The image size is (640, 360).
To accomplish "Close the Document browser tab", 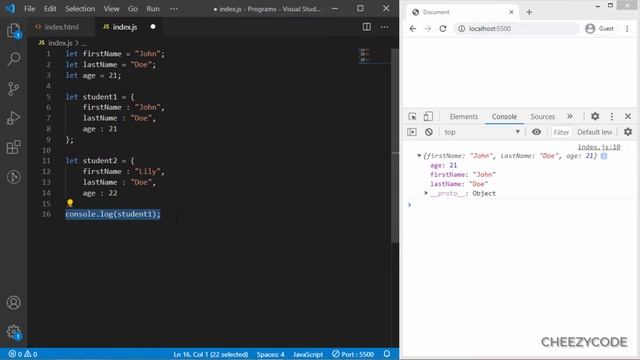I will click(511, 12).
